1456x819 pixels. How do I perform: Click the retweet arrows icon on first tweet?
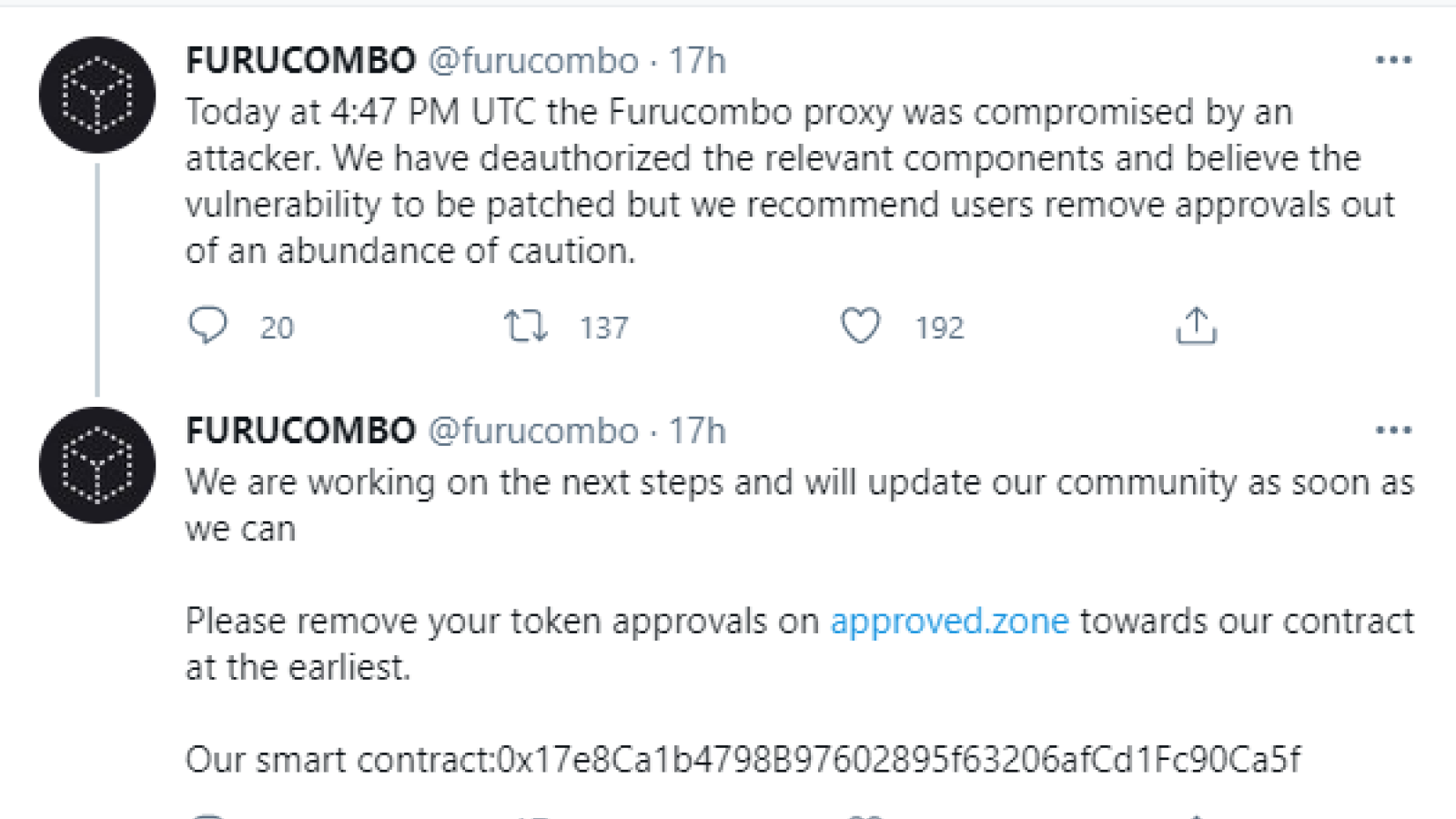point(526,326)
